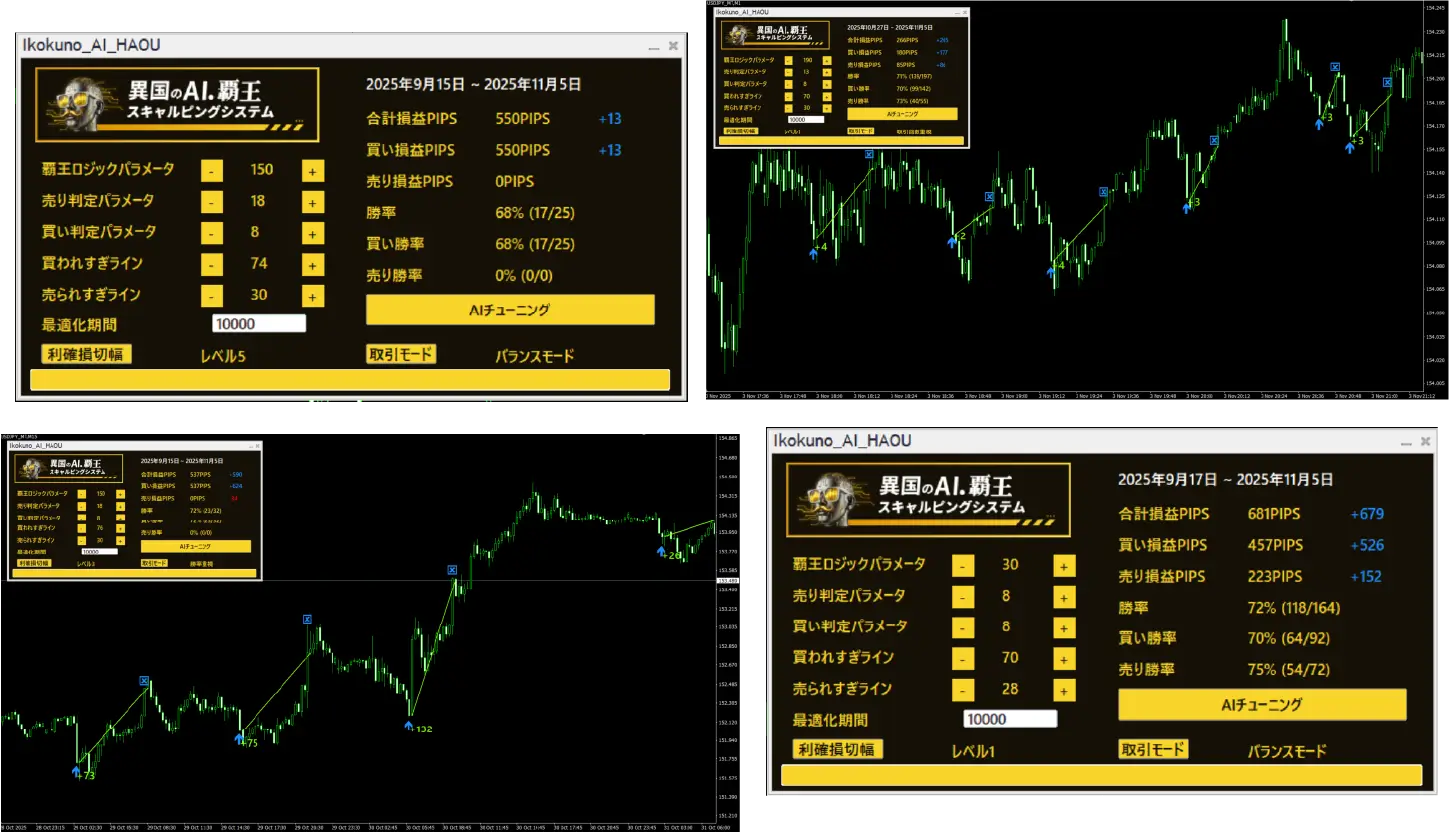This screenshot has width=1449, height=833.
Task: Click yellow progress bar in the 681PIPS panel
Action: point(1100,776)
